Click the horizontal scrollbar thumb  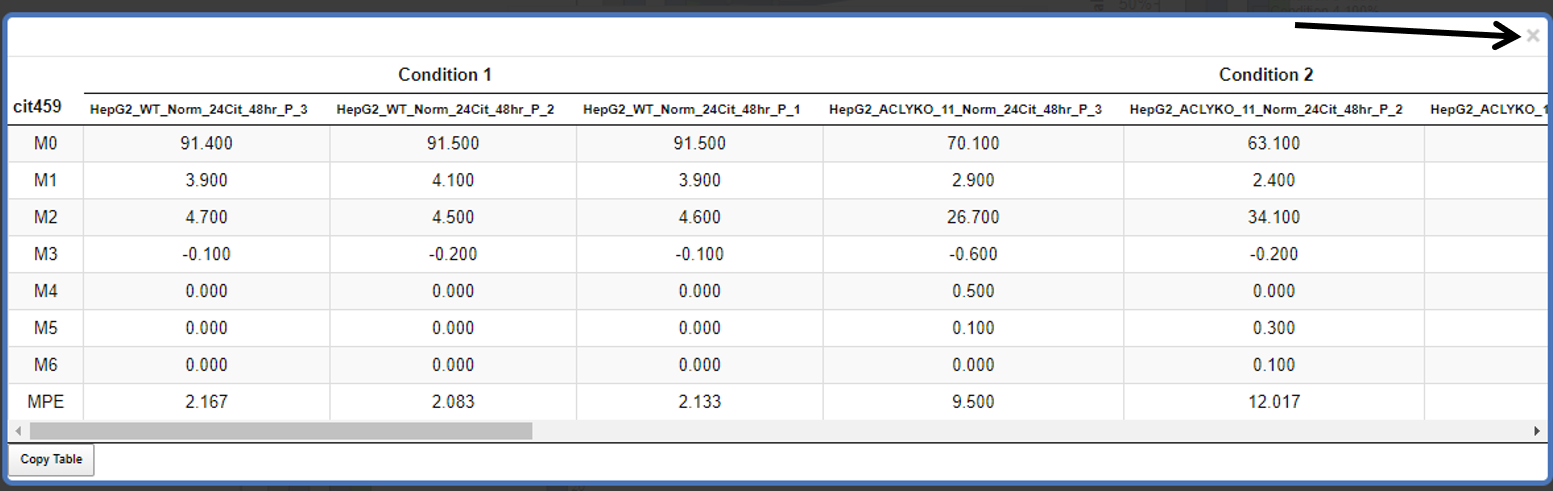point(281,431)
